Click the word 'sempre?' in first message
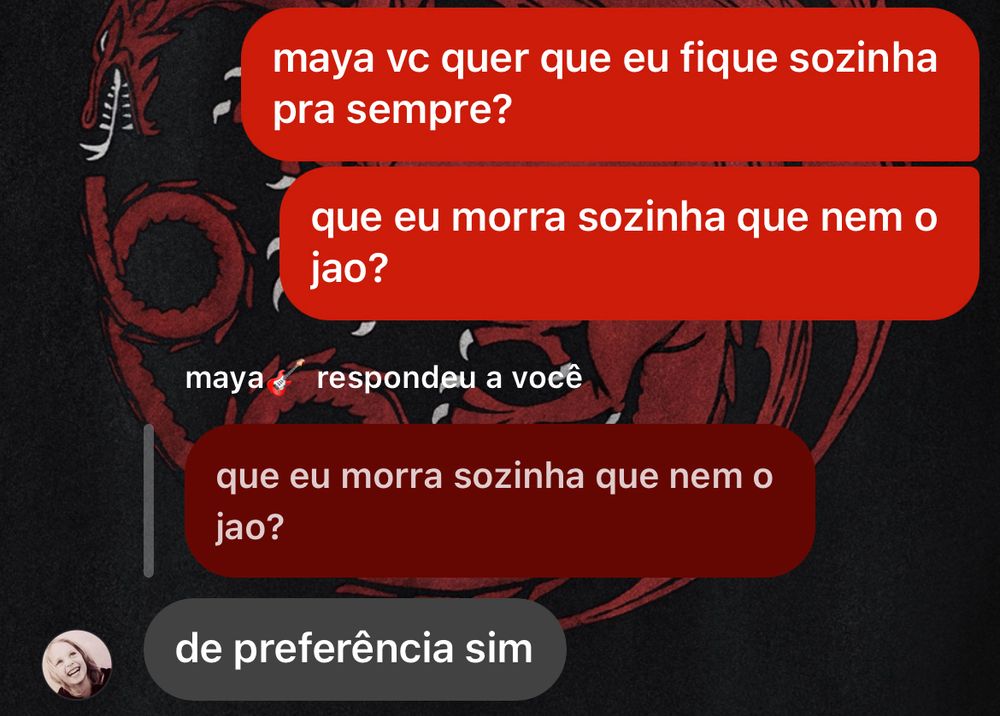This screenshot has height=716, width=1000. 429,110
